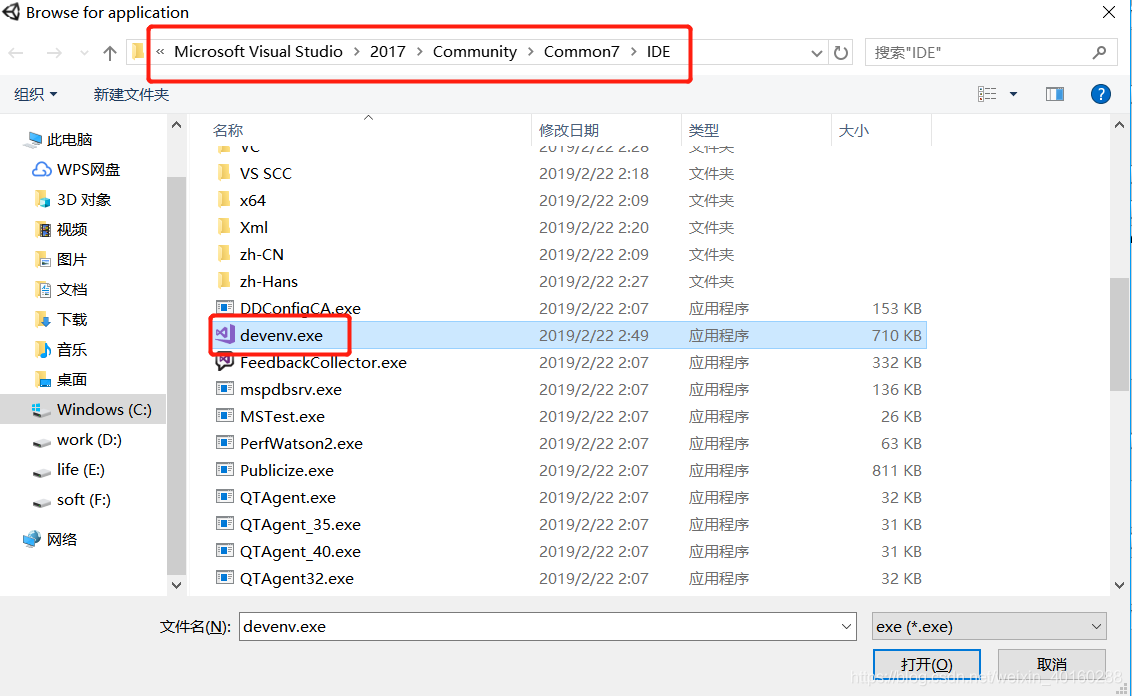Go back with the left arrow button
Image resolution: width=1132 pixels, height=696 pixels.
pyautogui.click(x=17, y=53)
